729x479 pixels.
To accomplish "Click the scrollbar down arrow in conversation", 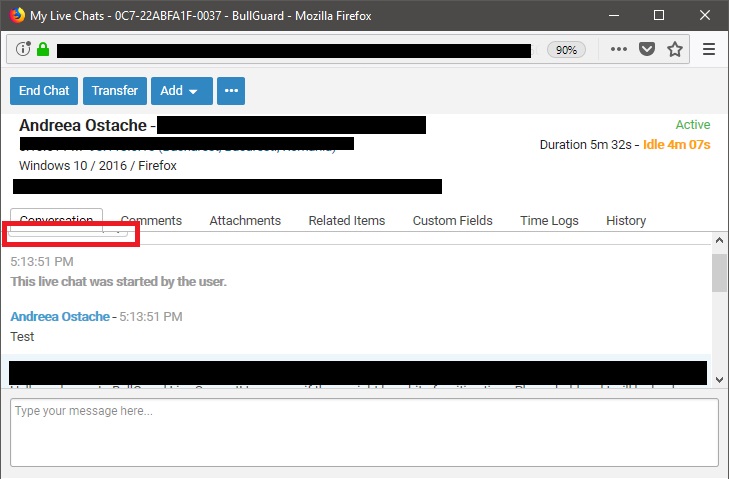I will [x=719, y=380].
